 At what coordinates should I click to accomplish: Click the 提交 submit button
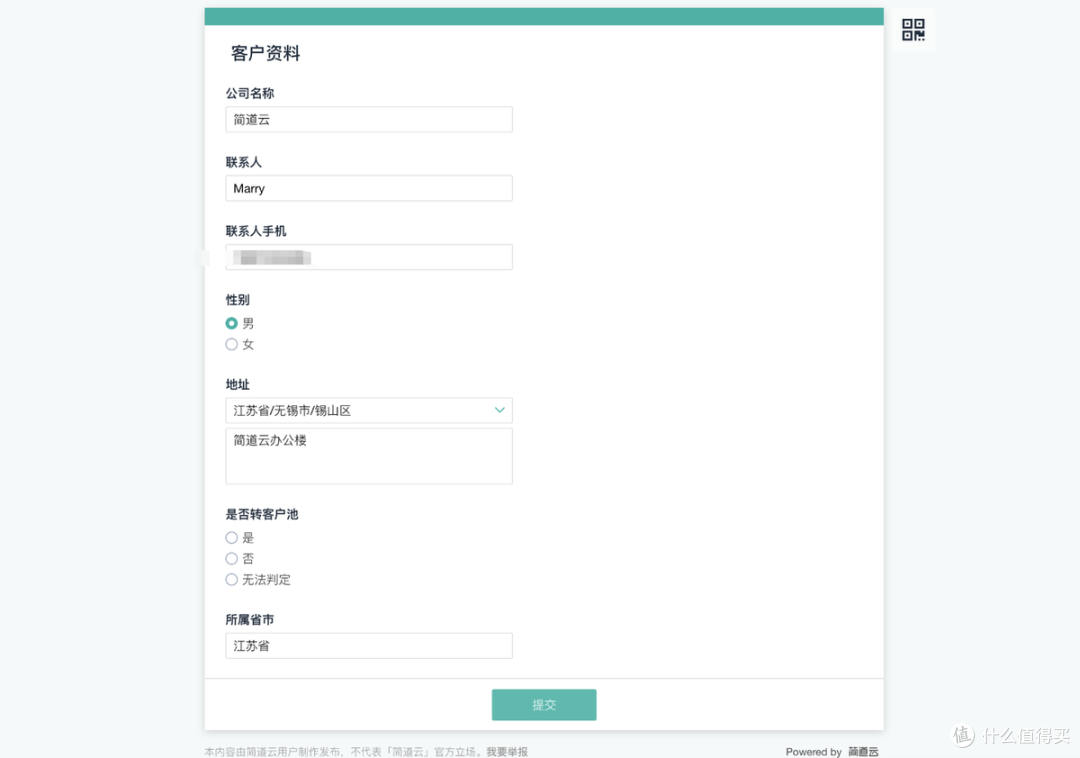click(x=543, y=704)
